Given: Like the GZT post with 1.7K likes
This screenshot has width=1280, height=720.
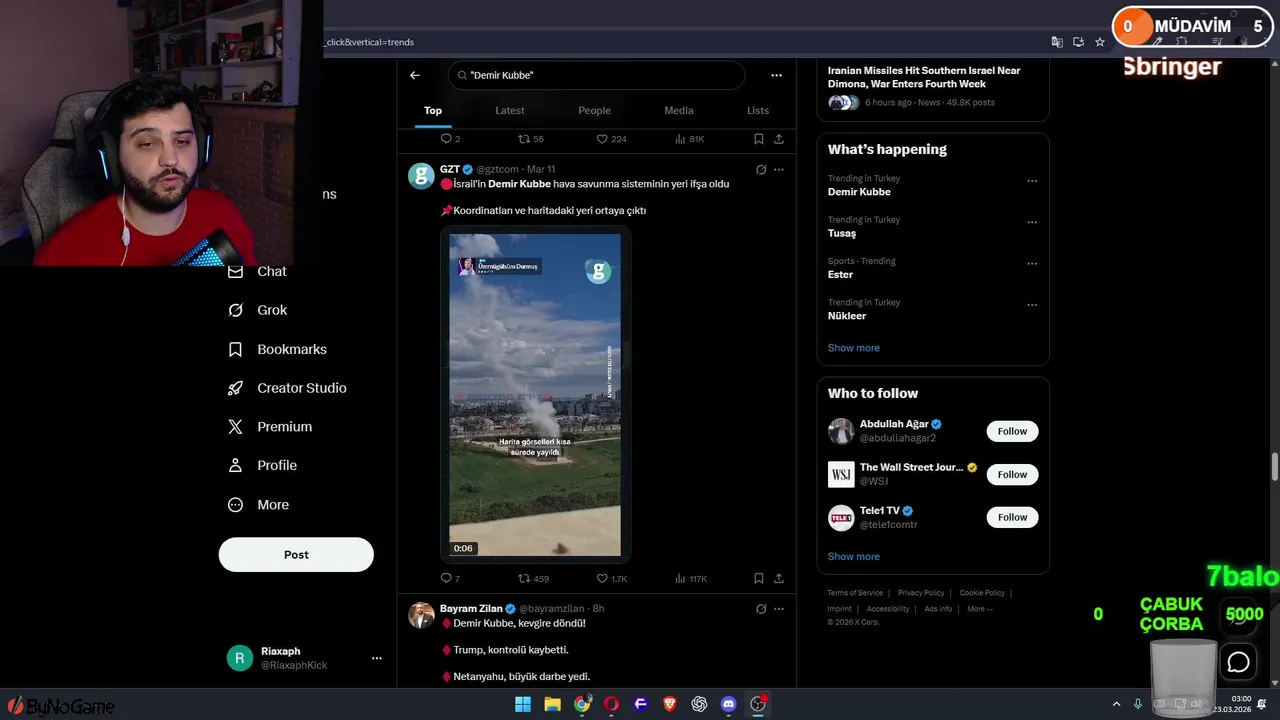Looking at the screenshot, I should click(611, 578).
